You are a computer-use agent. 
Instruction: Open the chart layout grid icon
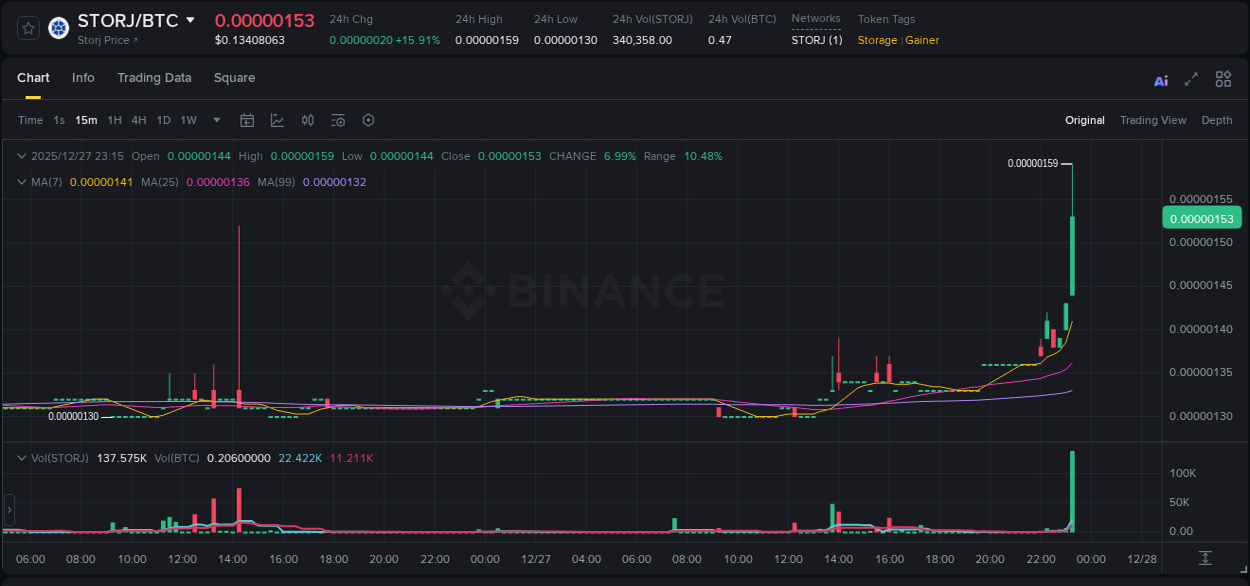click(1223, 79)
